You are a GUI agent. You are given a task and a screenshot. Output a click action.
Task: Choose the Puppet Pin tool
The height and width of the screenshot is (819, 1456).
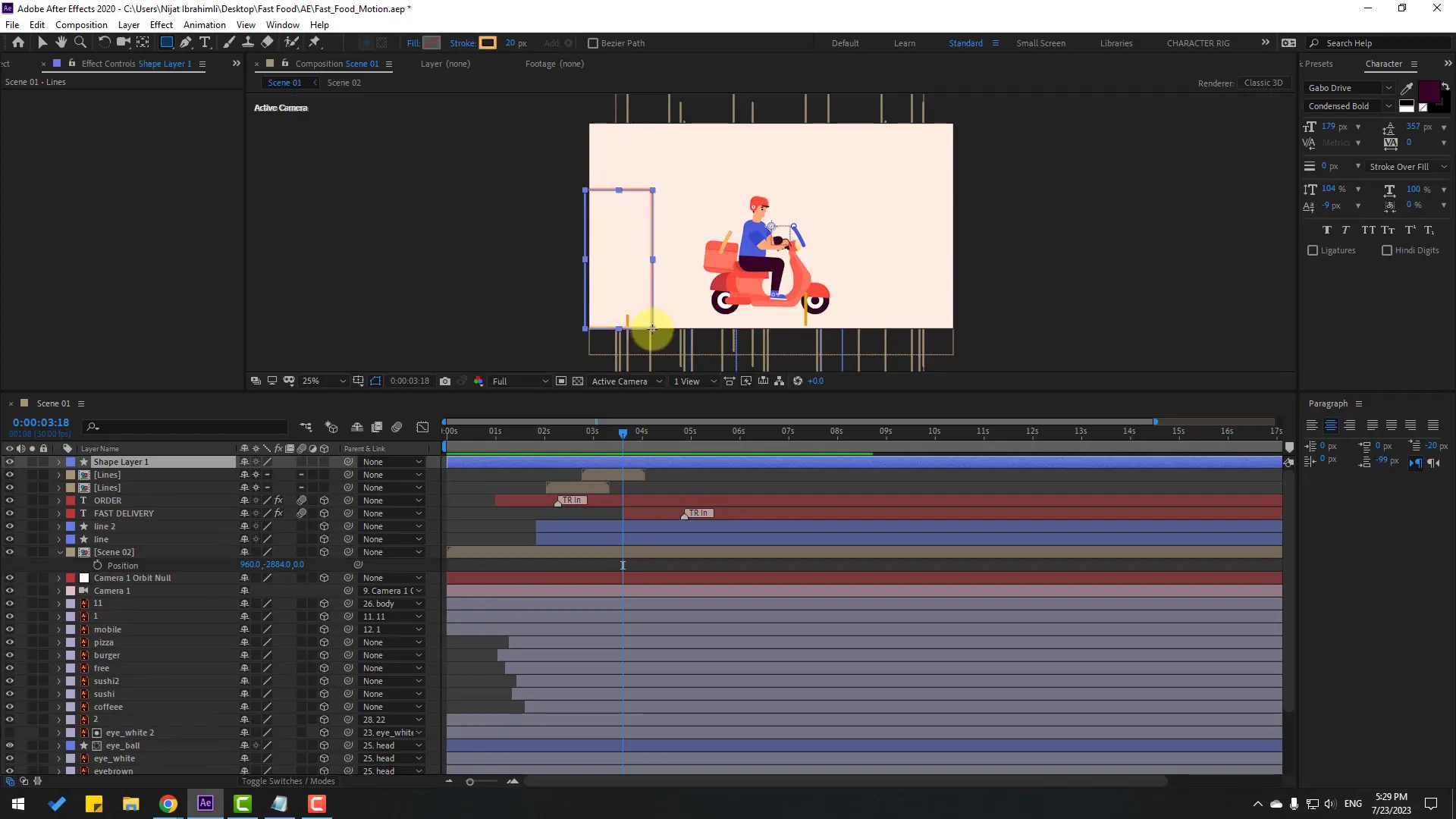click(x=315, y=42)
